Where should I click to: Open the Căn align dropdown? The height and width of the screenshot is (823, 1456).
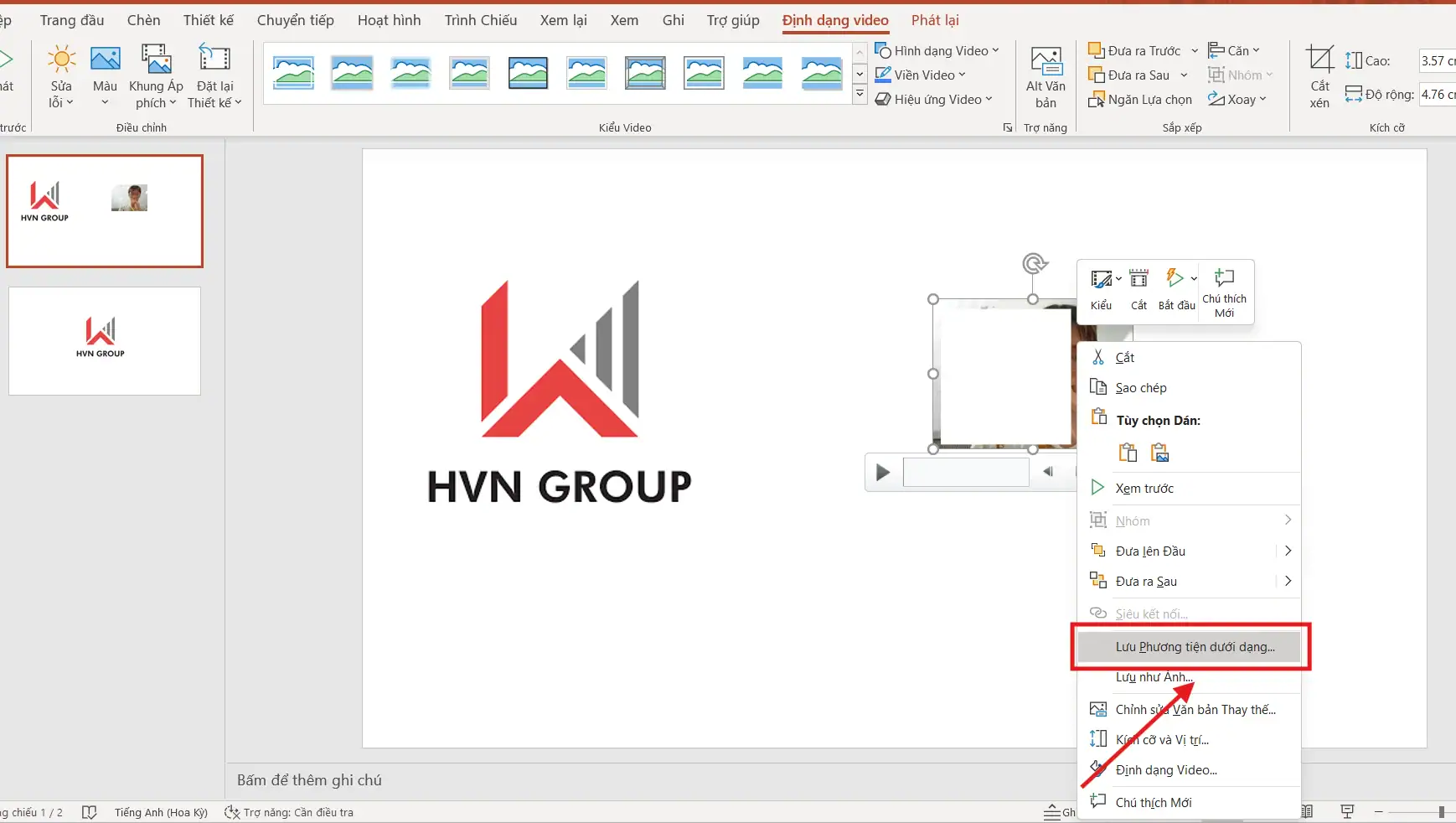(1234, 51)
